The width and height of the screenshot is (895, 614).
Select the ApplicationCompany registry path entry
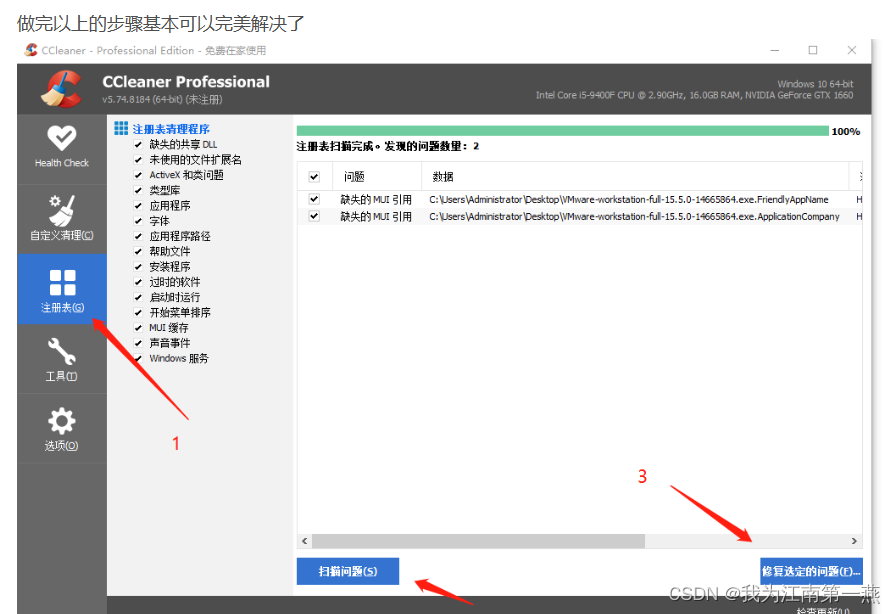(x=634, y=217)
